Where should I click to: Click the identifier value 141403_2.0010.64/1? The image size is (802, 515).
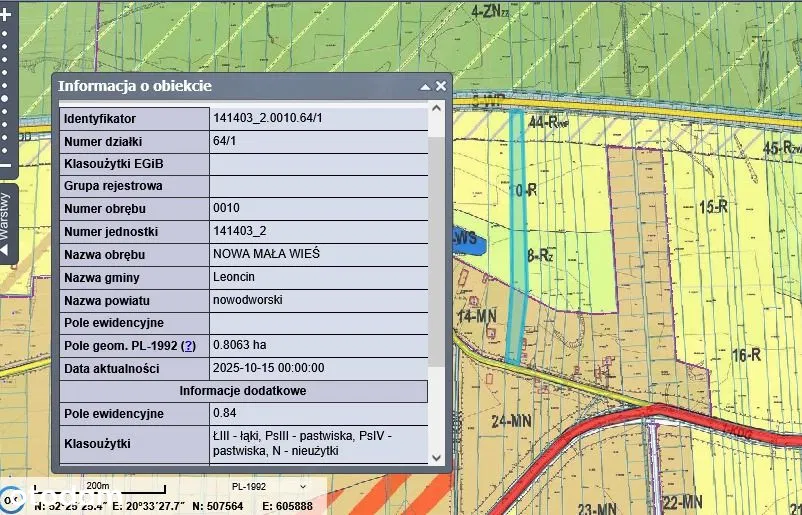click(x=268, y=118)
